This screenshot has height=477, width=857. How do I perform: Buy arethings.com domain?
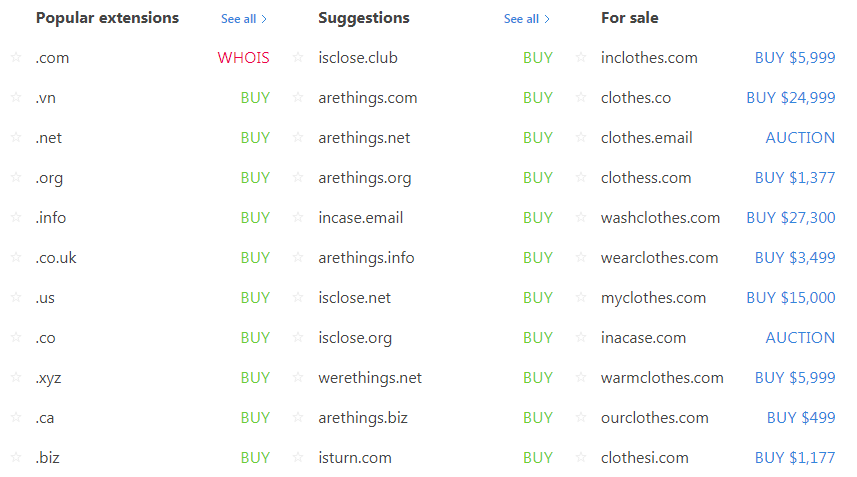click(x=537, y=98)
